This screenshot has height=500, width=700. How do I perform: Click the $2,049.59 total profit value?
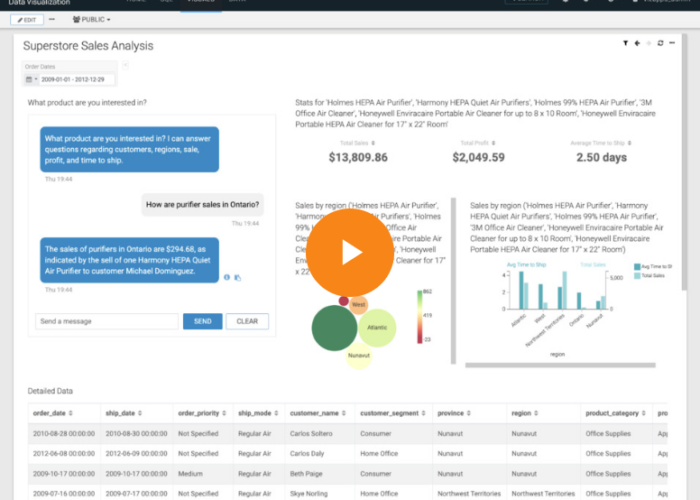point(479,158)
